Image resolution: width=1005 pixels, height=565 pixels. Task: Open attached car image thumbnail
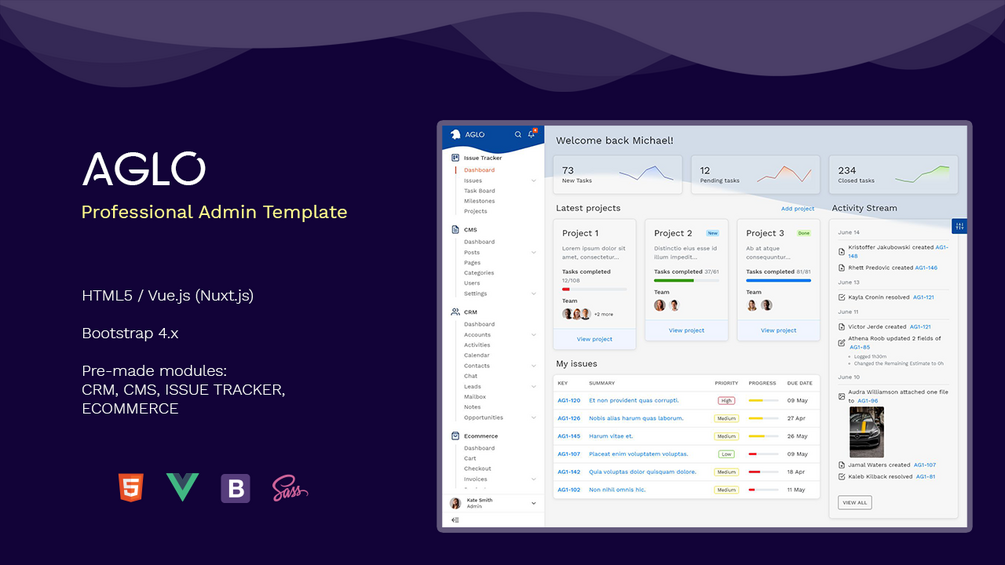click(x=867, y=432)
